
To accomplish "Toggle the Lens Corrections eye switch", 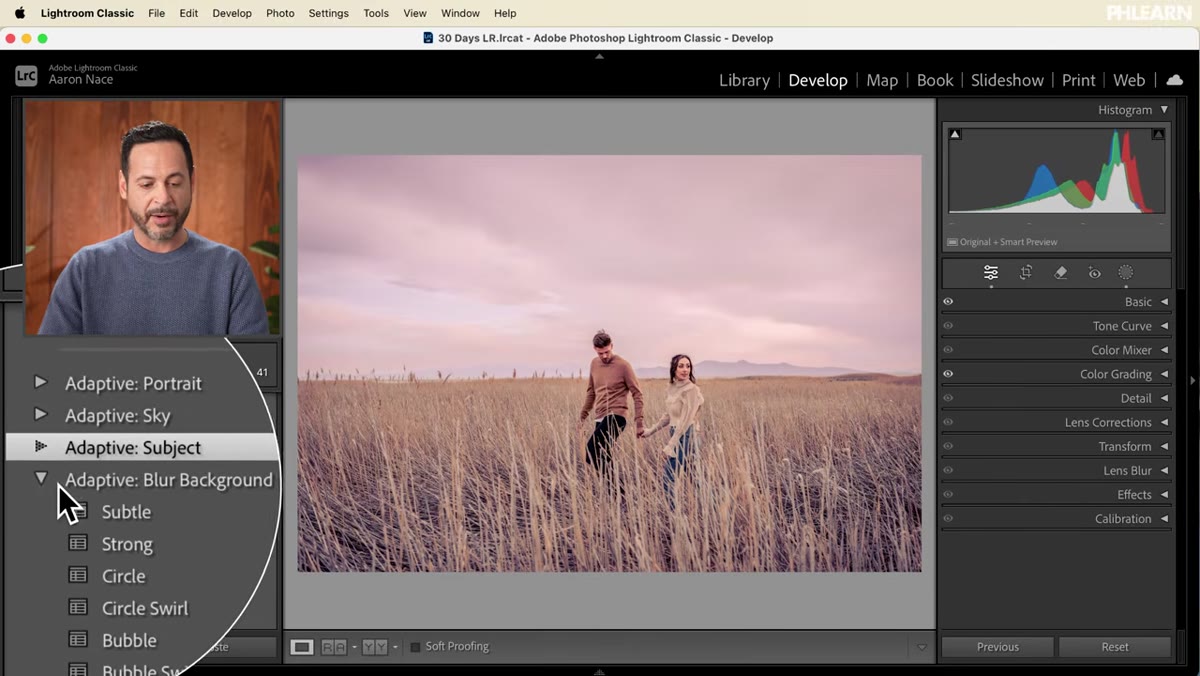I will (x=948, y=422).
